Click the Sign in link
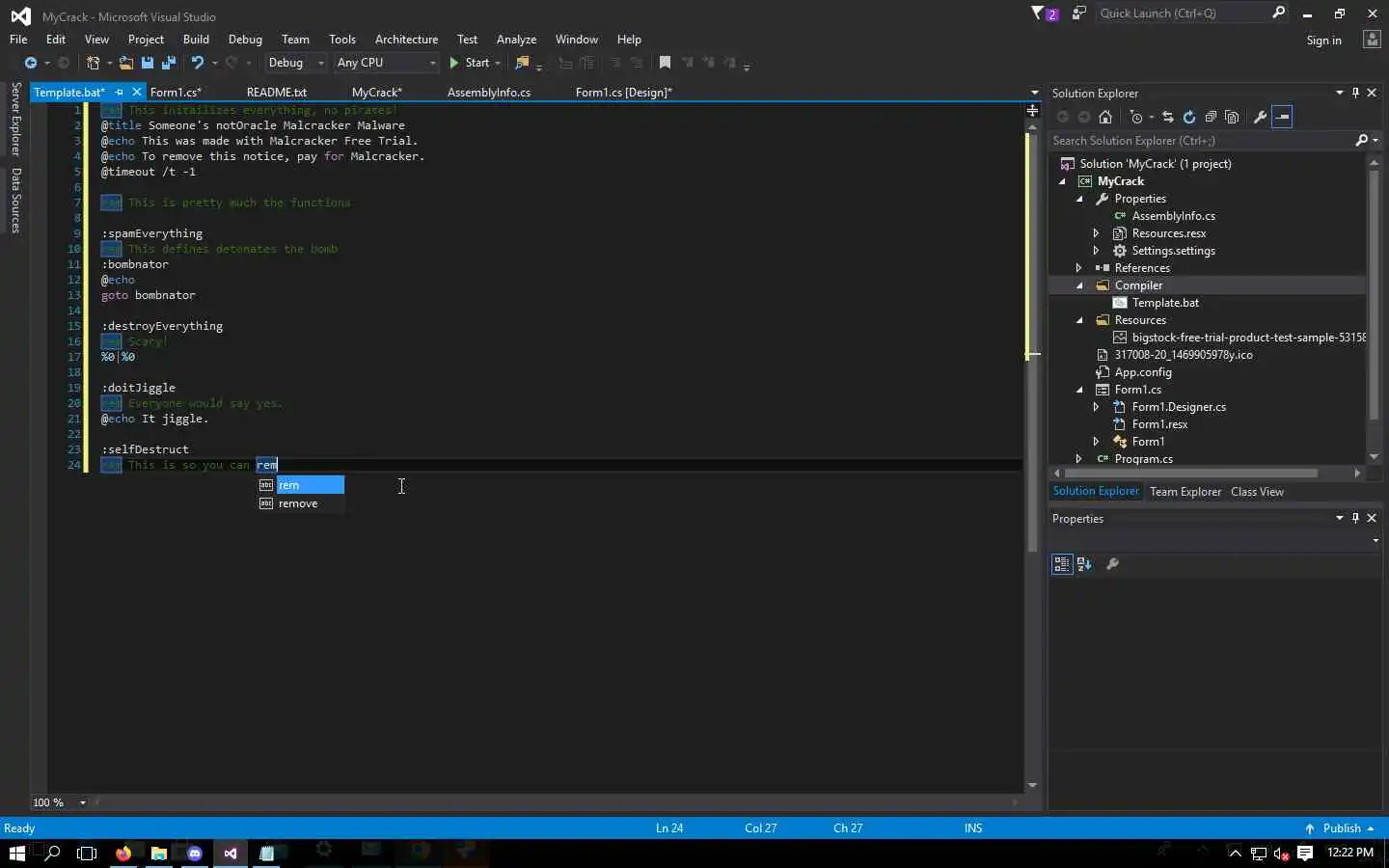 pos(1323,41)
